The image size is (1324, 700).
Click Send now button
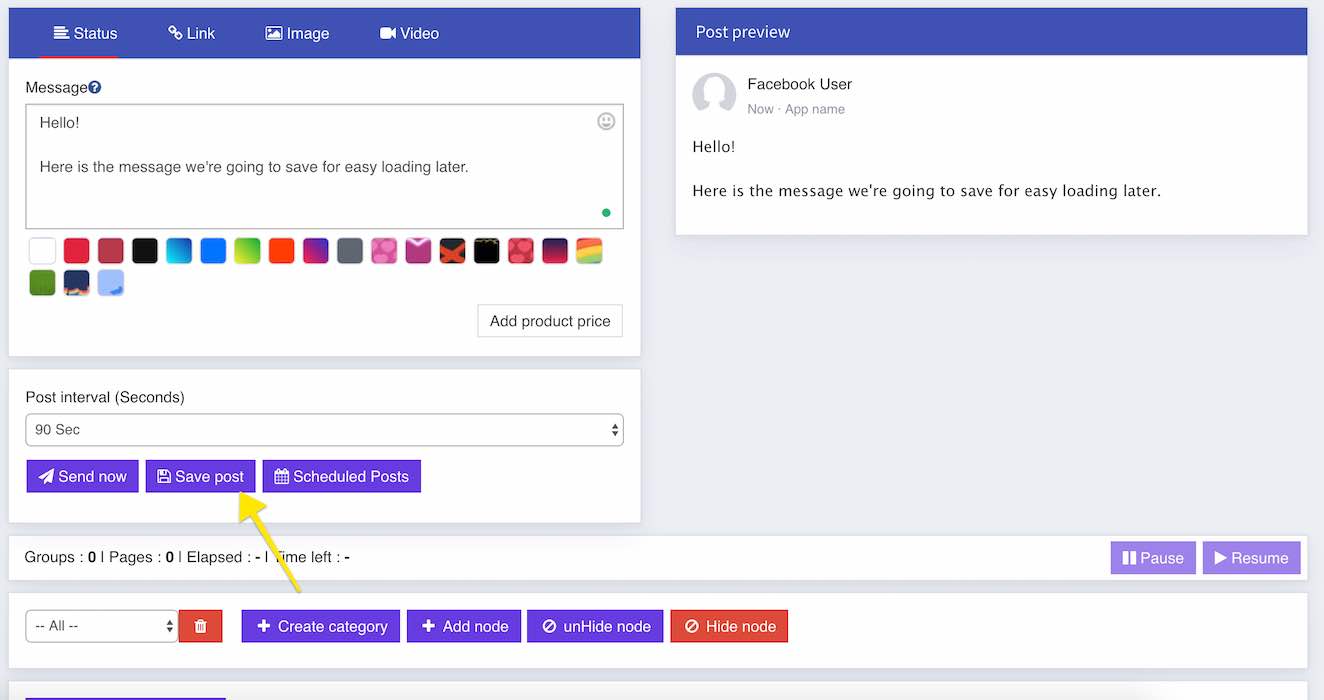click(82, 476)
